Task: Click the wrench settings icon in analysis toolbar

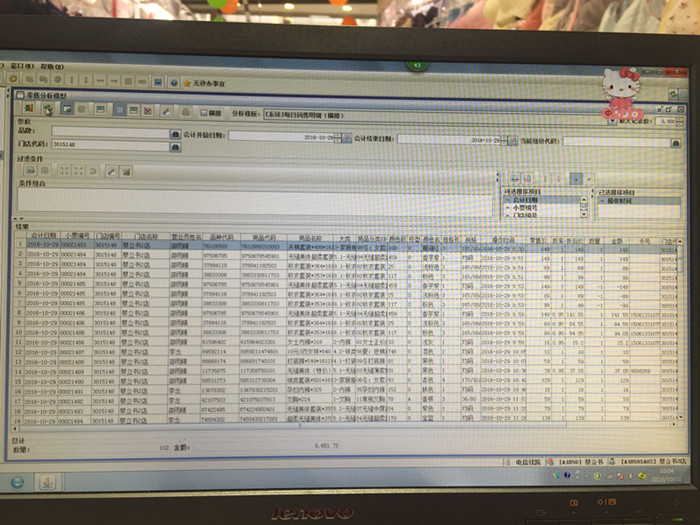Action: click(167, 108)
